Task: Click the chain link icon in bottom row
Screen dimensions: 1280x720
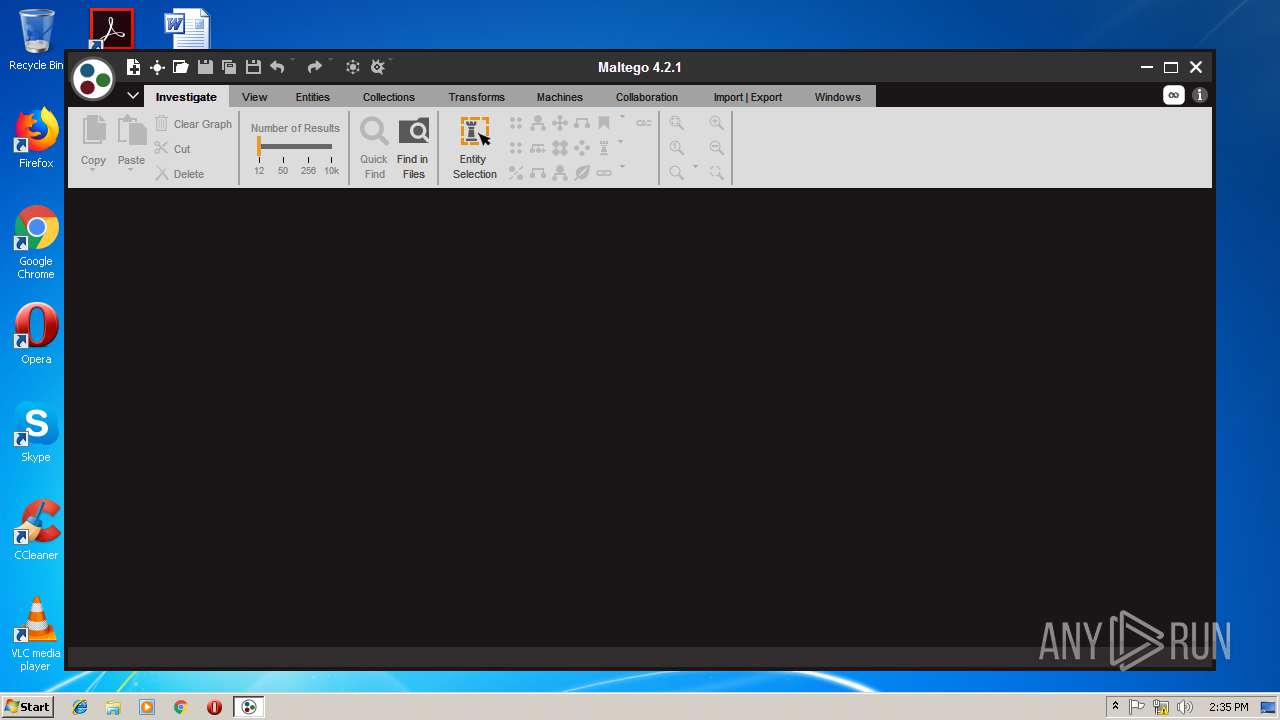Action: [x=604, y=172]
